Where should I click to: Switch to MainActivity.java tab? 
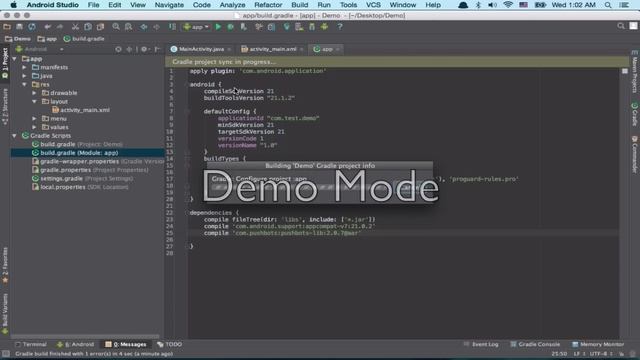(201, 49)
